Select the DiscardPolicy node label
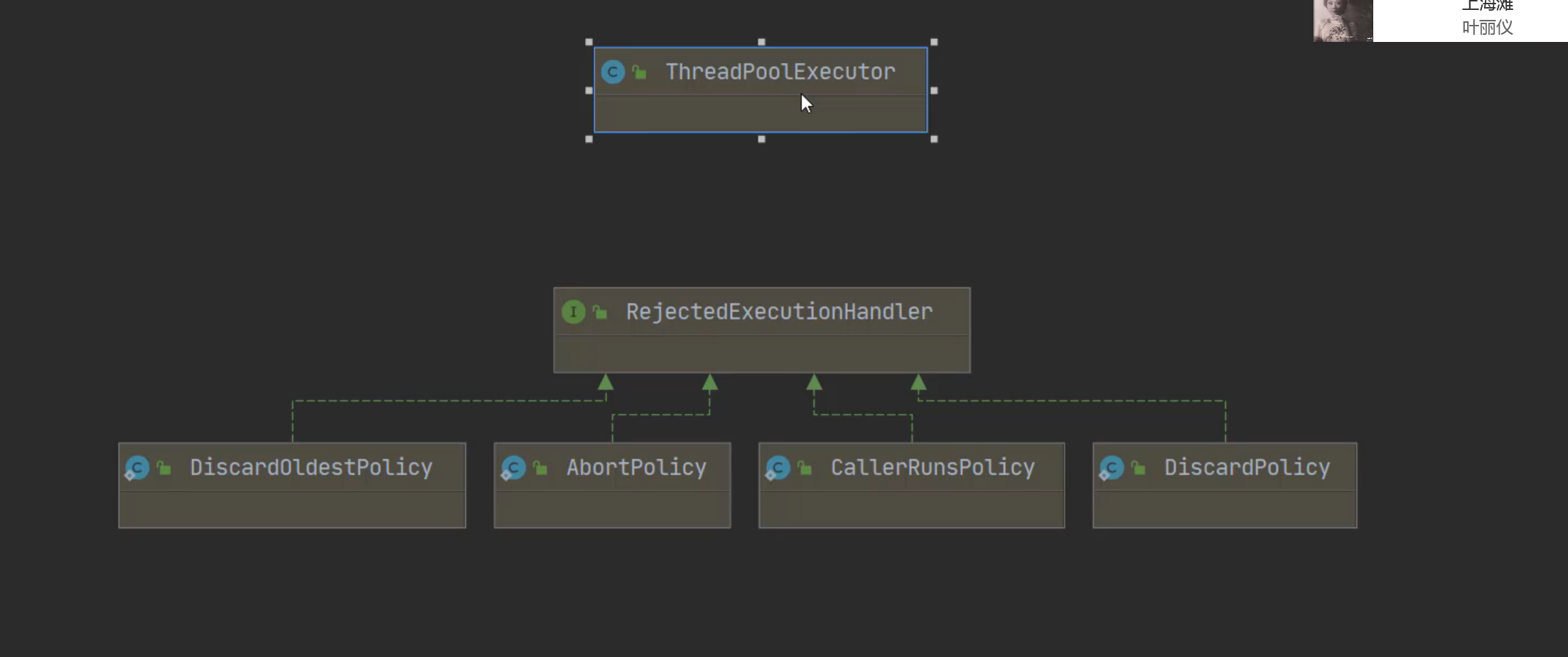This screenshot has width=1568, height=657. click(x=1247, y=467)
